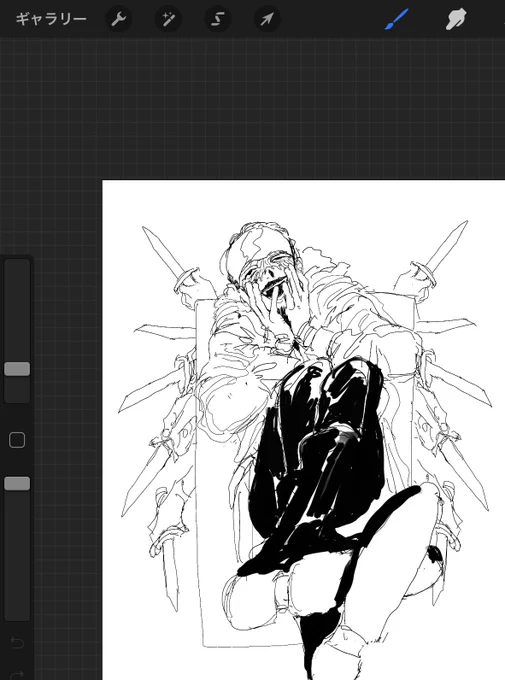Undo last stroke with the undo arrow
The image size is (505, 680).
17,642
